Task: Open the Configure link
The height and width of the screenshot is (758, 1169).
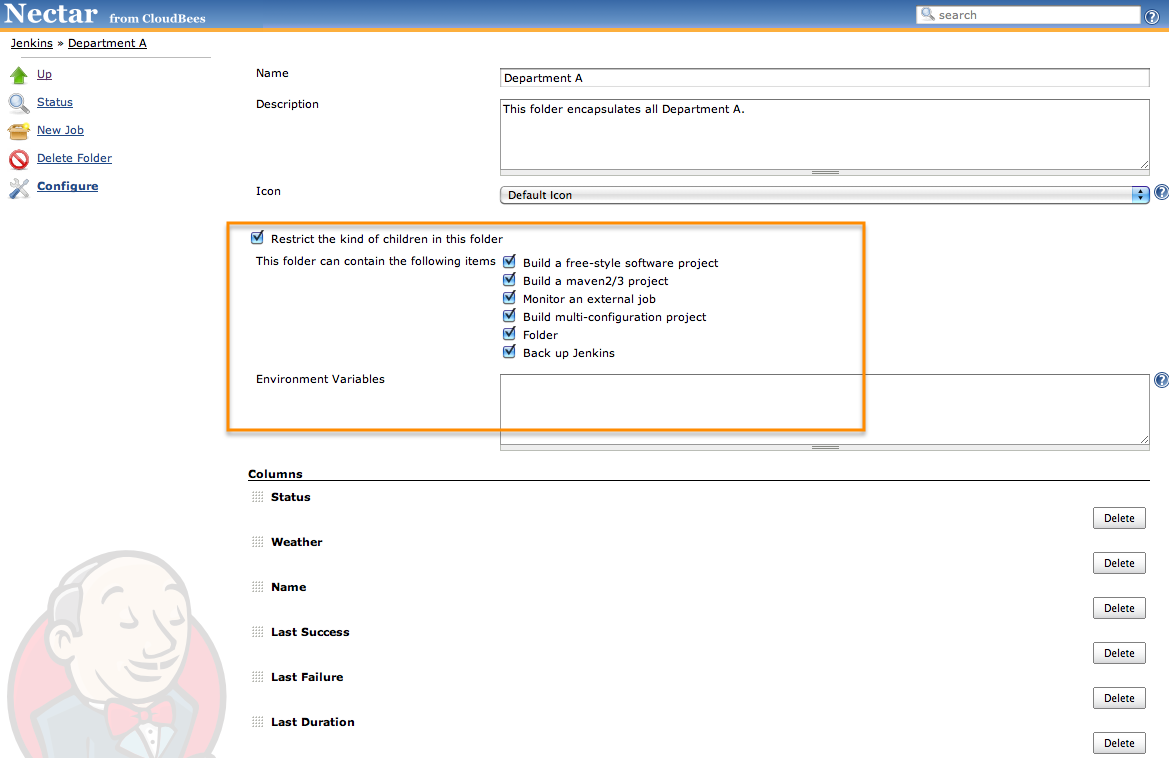Action: [68, 186]
